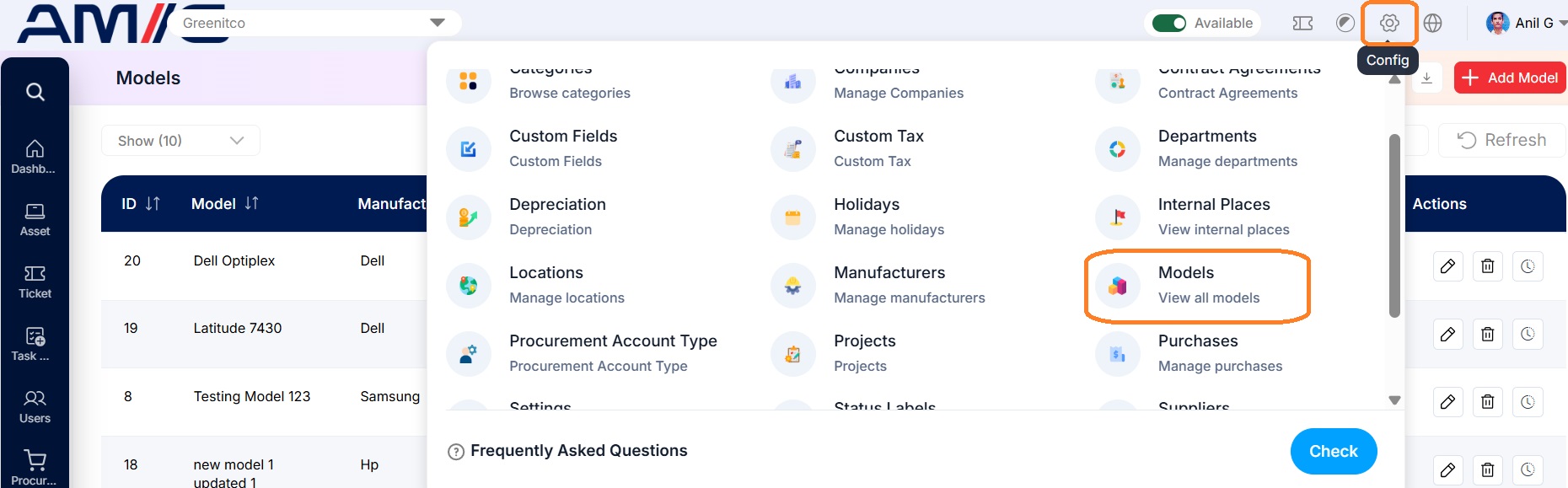1568x488 pixels.
Task: Select Manufacturers in config menu
Action: 878,285
